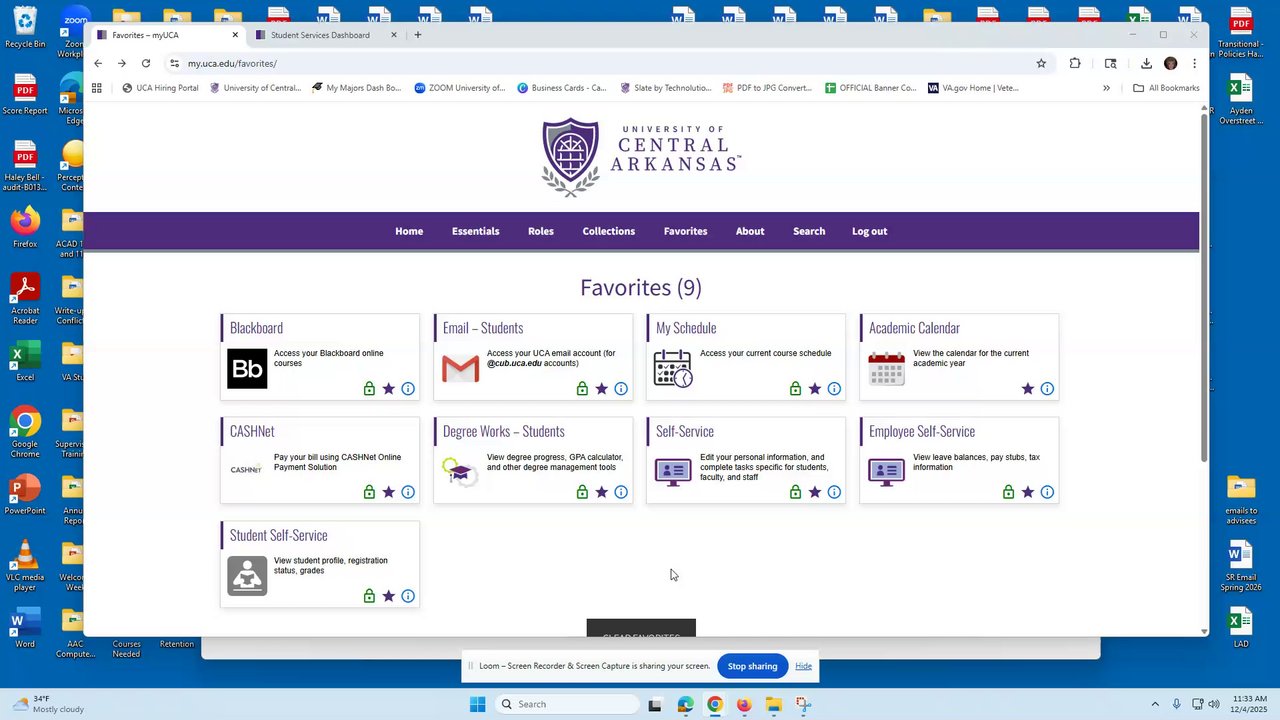
Task: Open Favorites in the navigation bar
Action: tap(686, 231)
